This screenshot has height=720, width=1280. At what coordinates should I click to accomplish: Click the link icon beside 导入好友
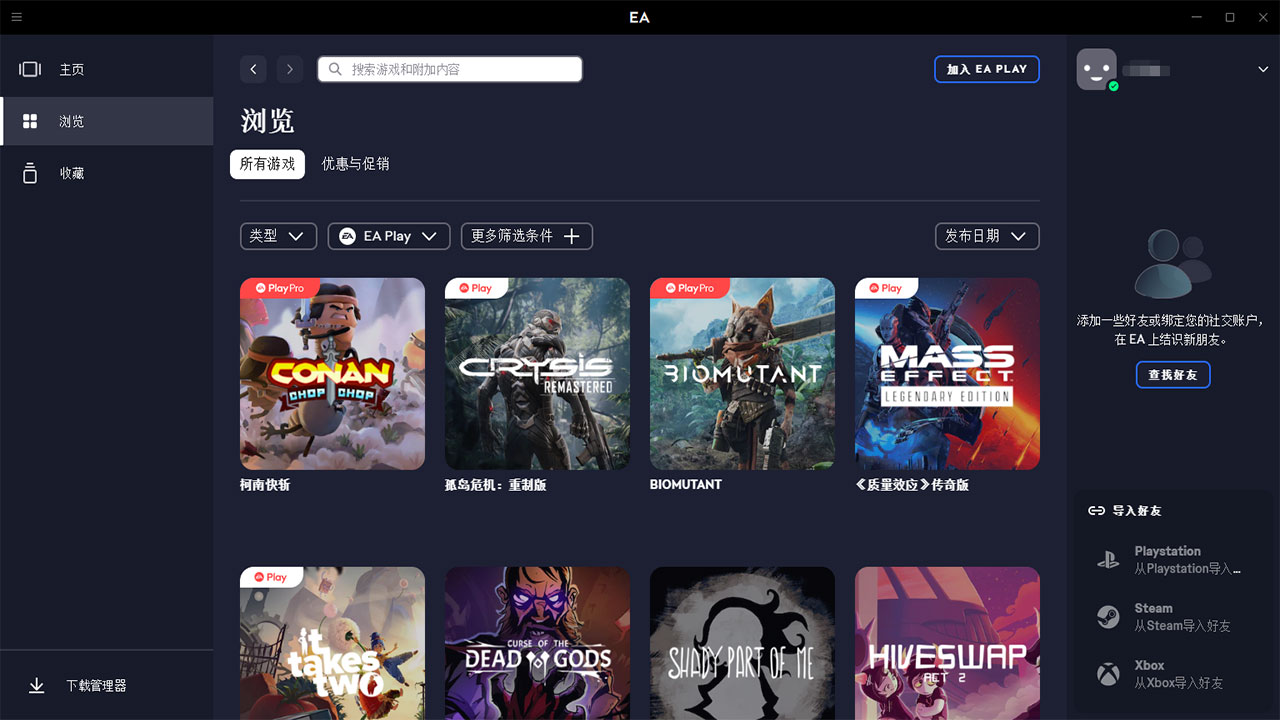coord(1096,510)
